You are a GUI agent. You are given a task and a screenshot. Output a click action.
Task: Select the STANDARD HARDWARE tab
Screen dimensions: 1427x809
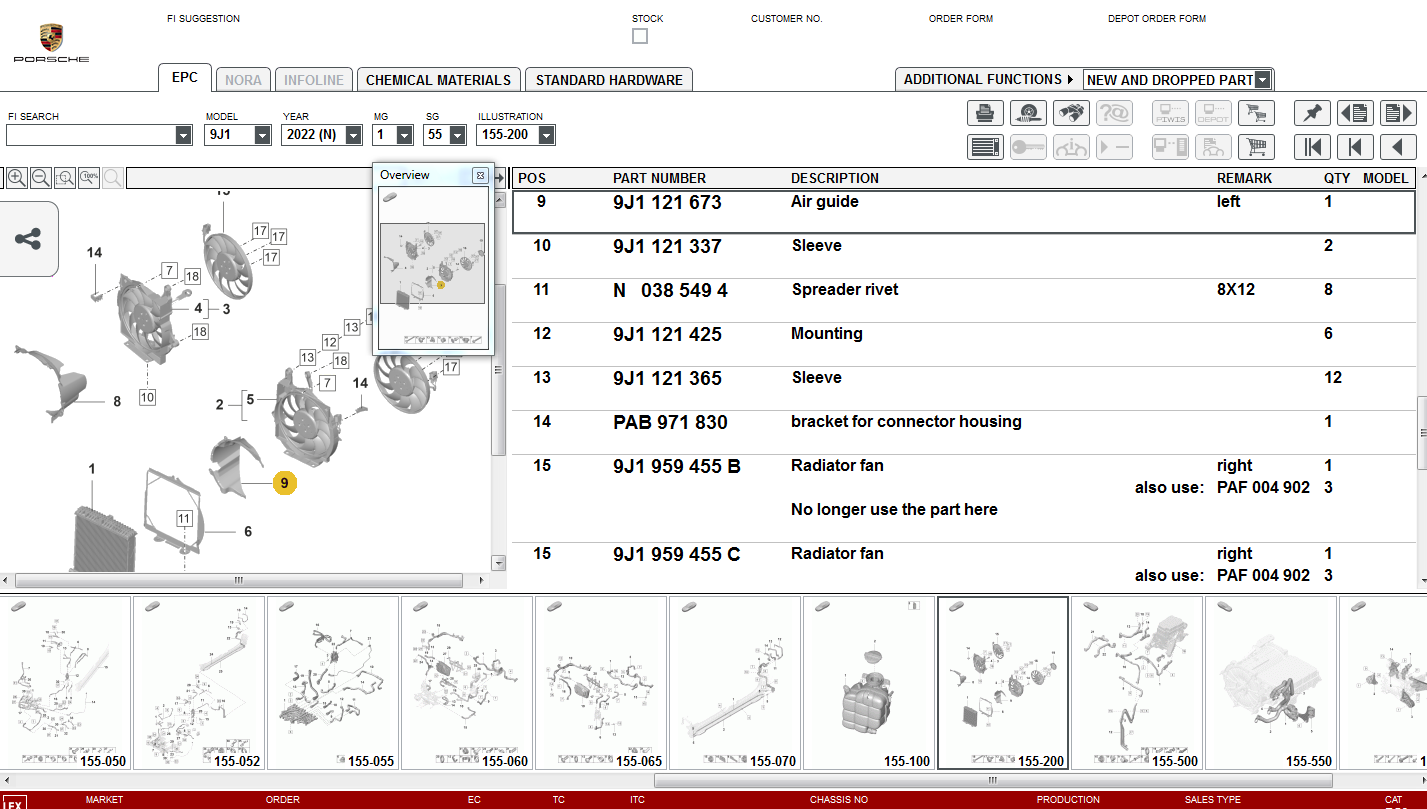pos(608,79)
